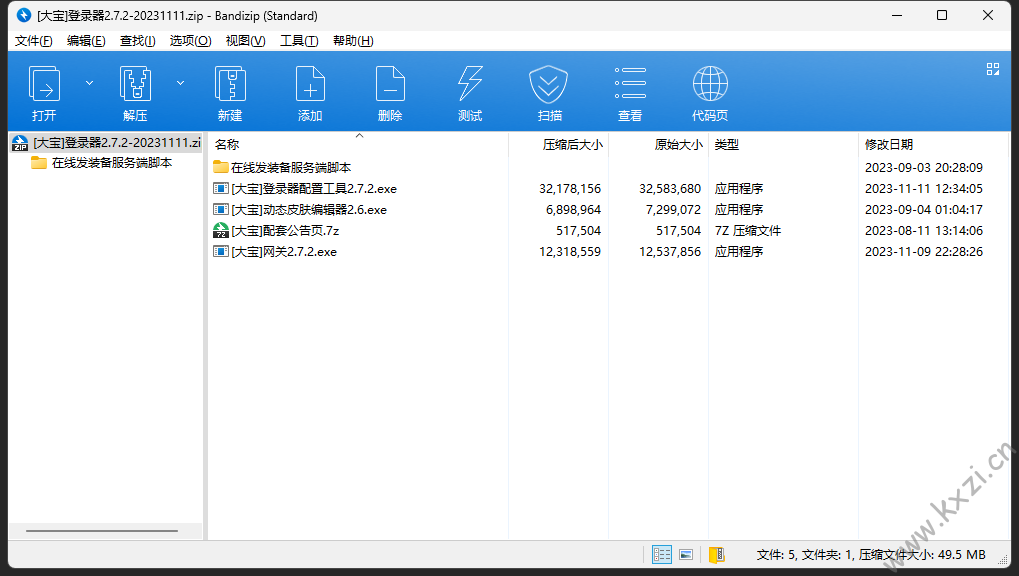
Task: Click the exe icon of 动态皮肤编辑器2.6
Action: [221, 209]
